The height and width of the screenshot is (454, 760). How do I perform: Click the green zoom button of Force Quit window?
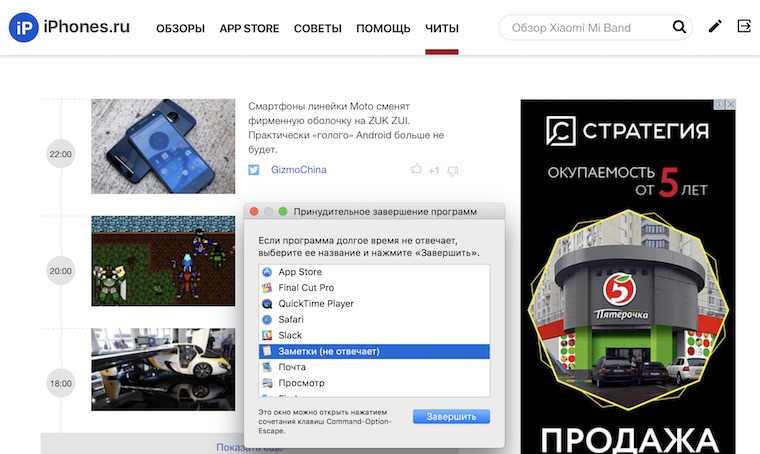click(283, 211)
